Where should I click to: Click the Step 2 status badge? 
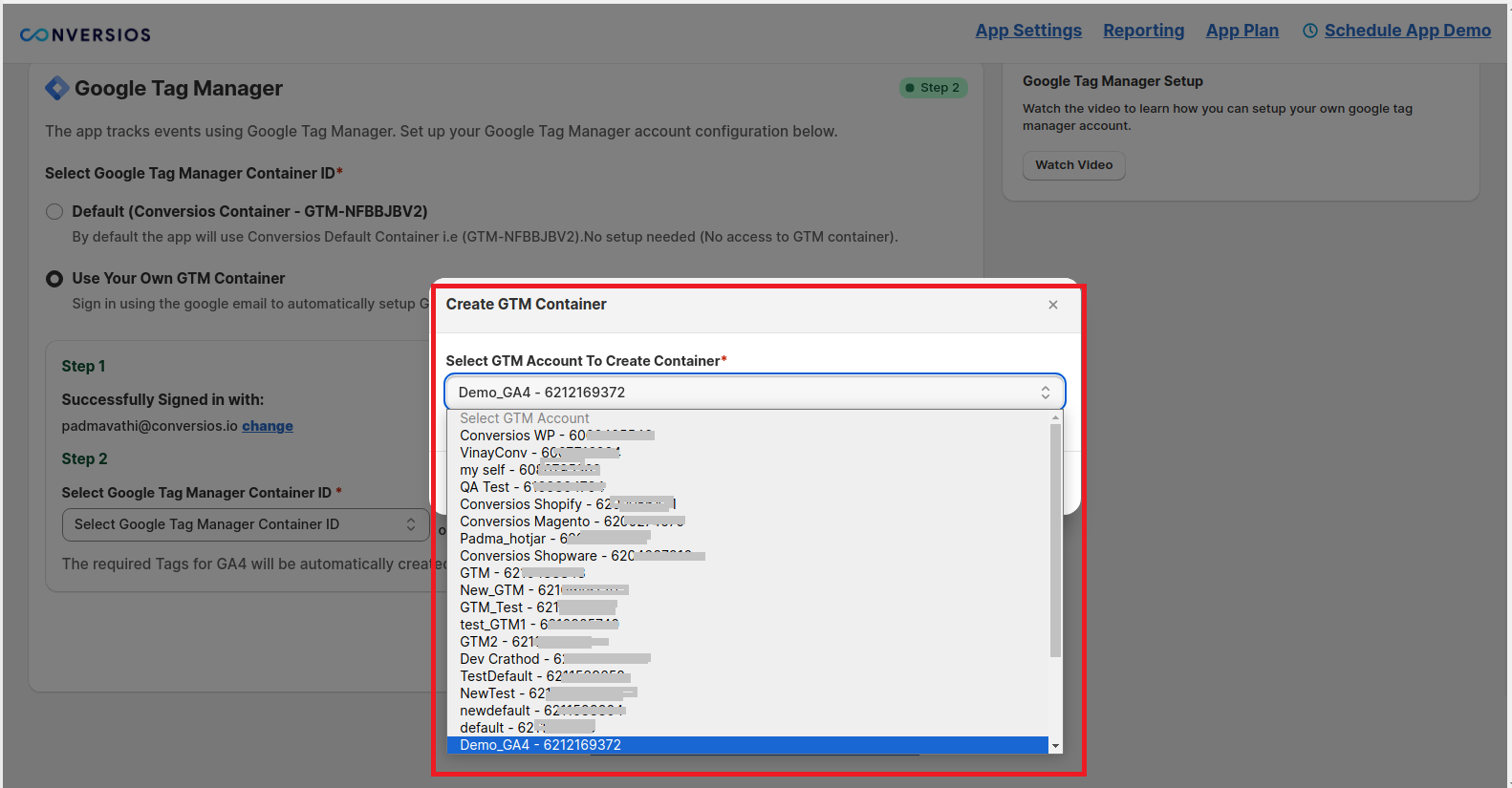click(934, 88)
